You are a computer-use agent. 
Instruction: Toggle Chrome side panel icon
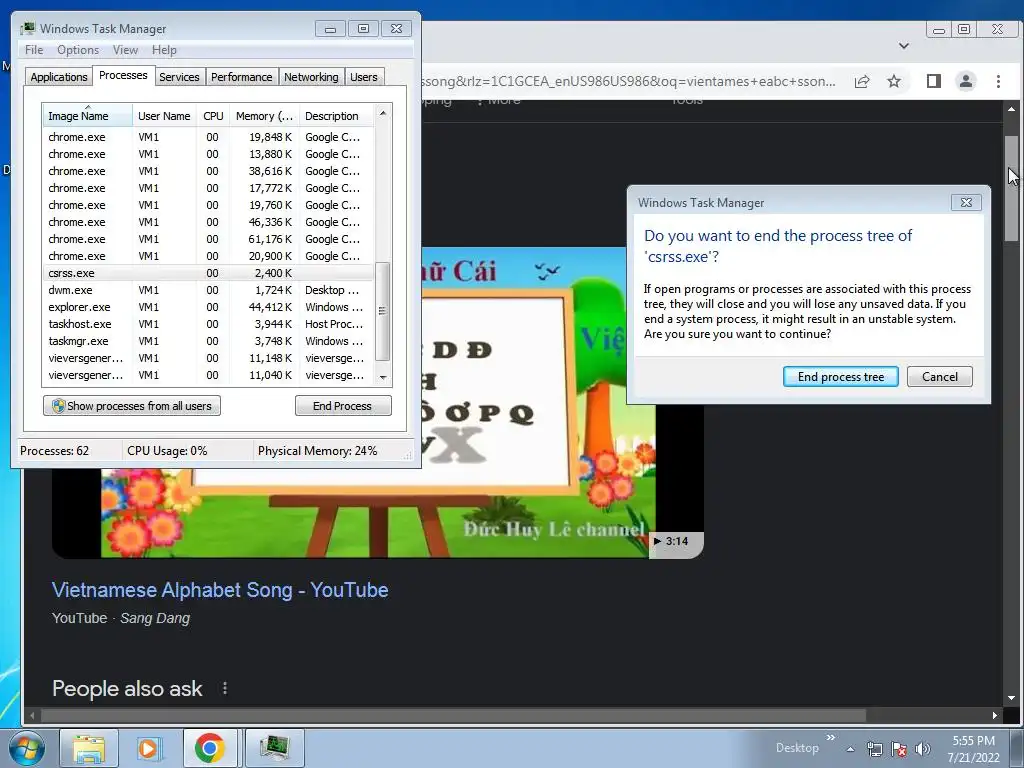[x=933, y=81]
